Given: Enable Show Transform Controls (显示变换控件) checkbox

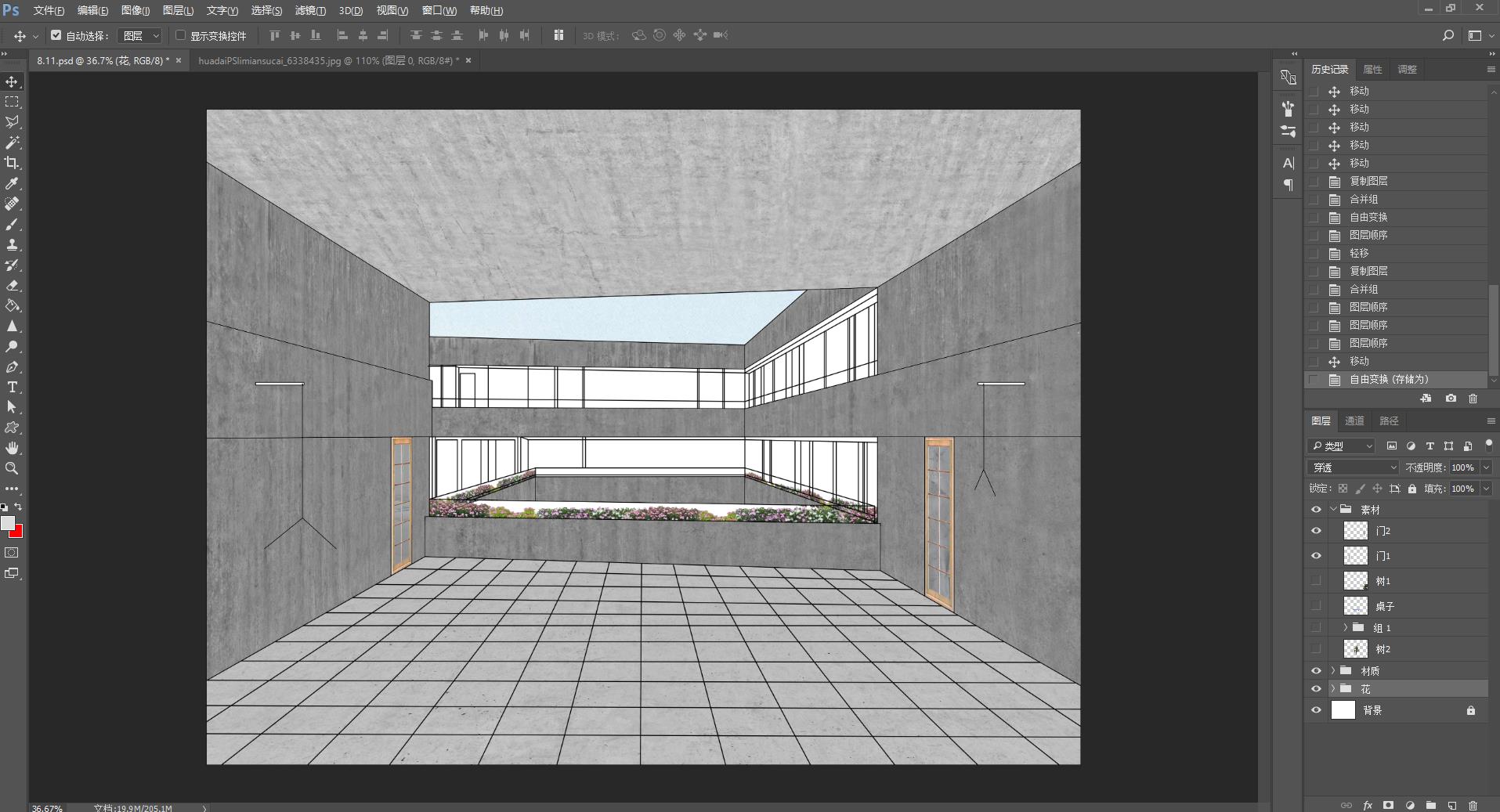Looking at the screenshot, I should point(180,35).
